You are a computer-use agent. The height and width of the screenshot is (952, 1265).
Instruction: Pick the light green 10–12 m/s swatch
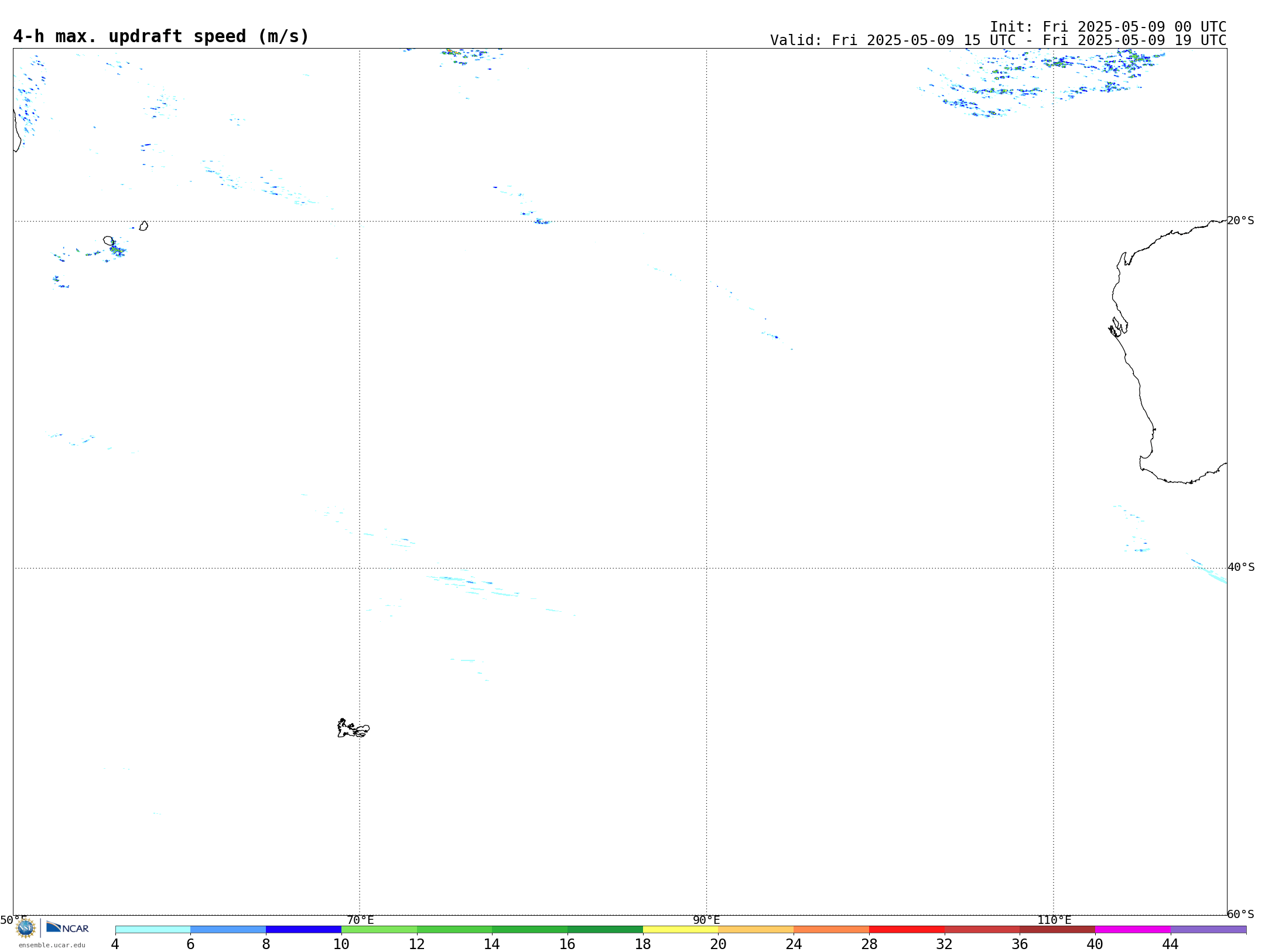point(379,930)
